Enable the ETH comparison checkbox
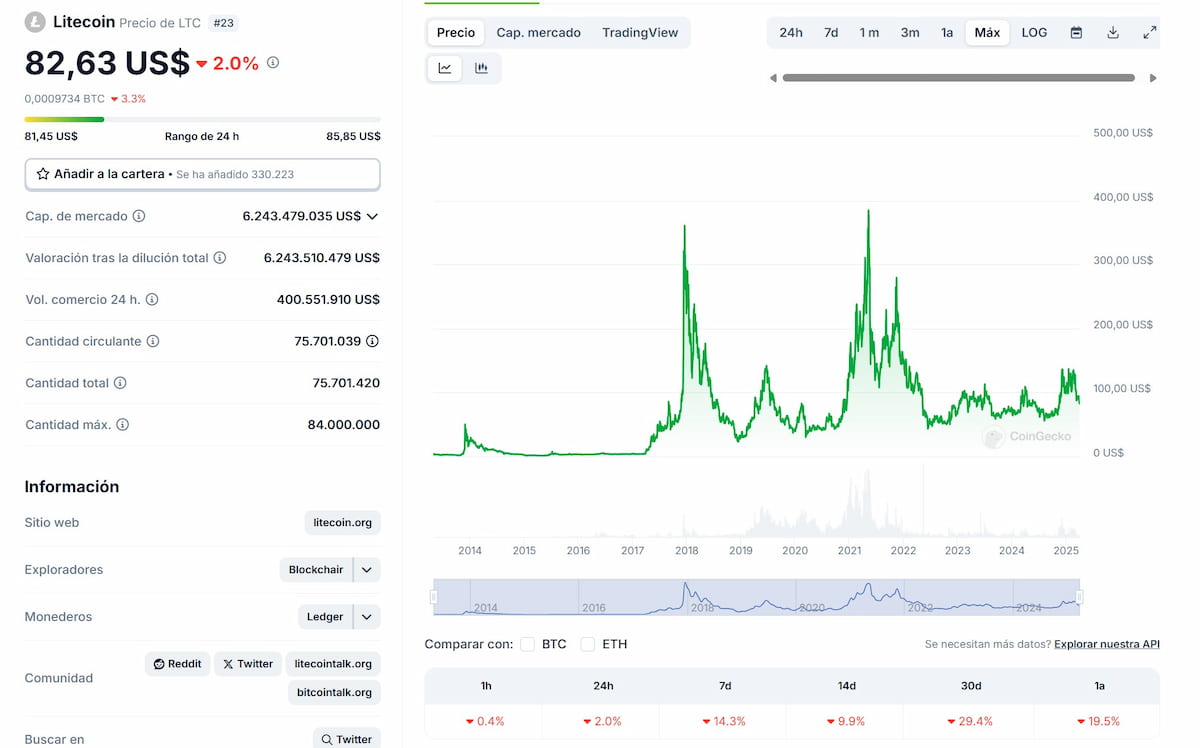Screen dimensions: 1200x748 (x=587, y=644)
